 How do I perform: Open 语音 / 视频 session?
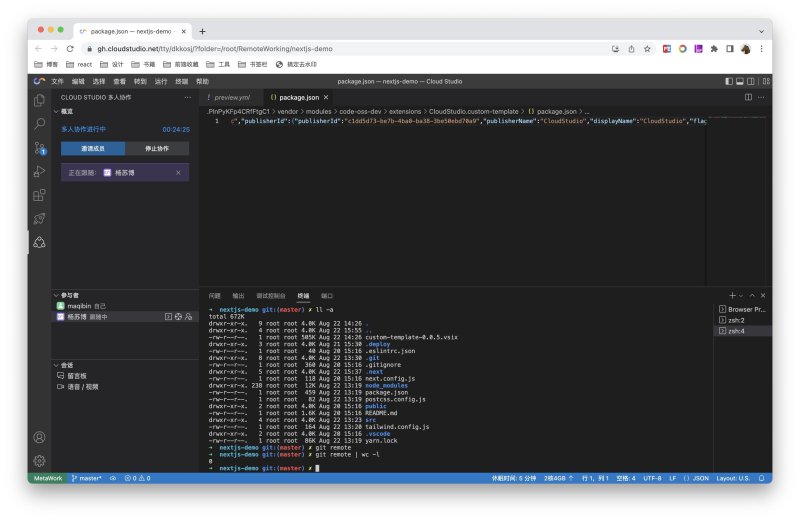pos(83,386)
